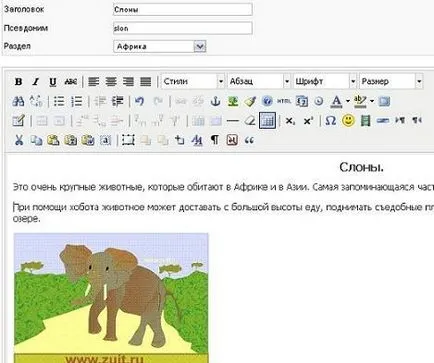Insert a bulleted list
The image size is (434, 363).
pos(59,101)
